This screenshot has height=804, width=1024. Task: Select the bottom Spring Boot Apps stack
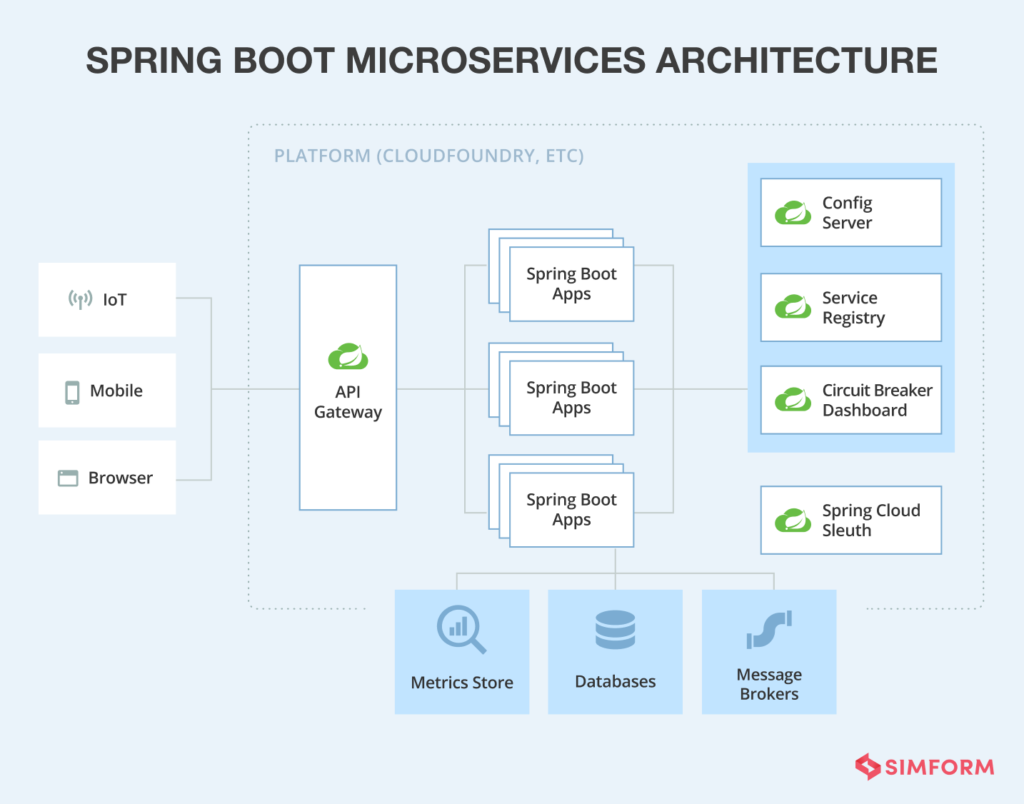pyautogui.click(x=571, y=509)
